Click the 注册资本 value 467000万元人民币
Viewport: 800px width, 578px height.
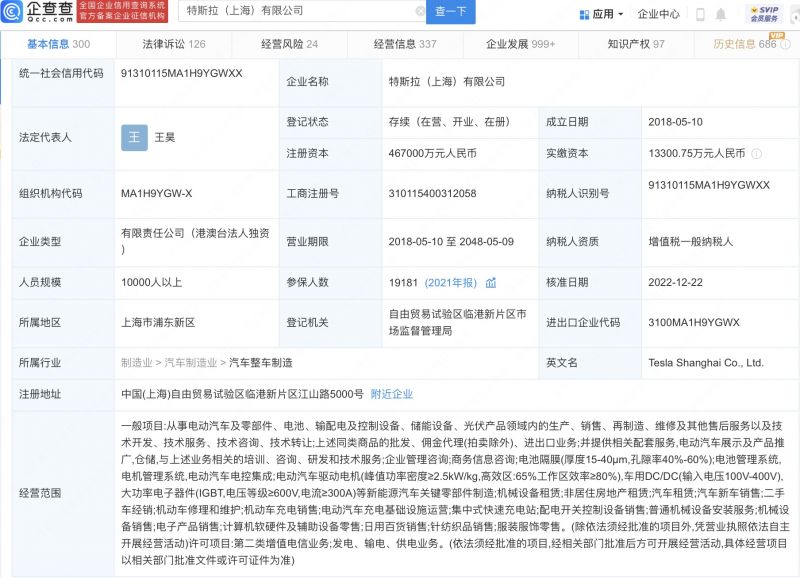433,154
